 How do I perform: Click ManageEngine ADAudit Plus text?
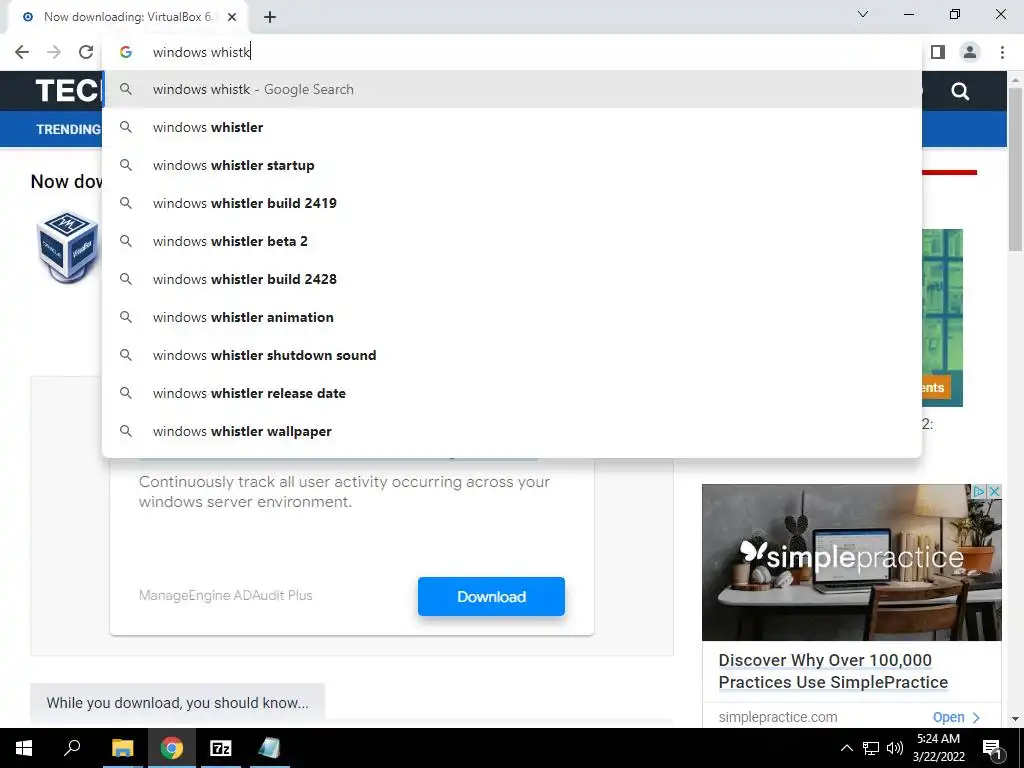click(225, 596)
